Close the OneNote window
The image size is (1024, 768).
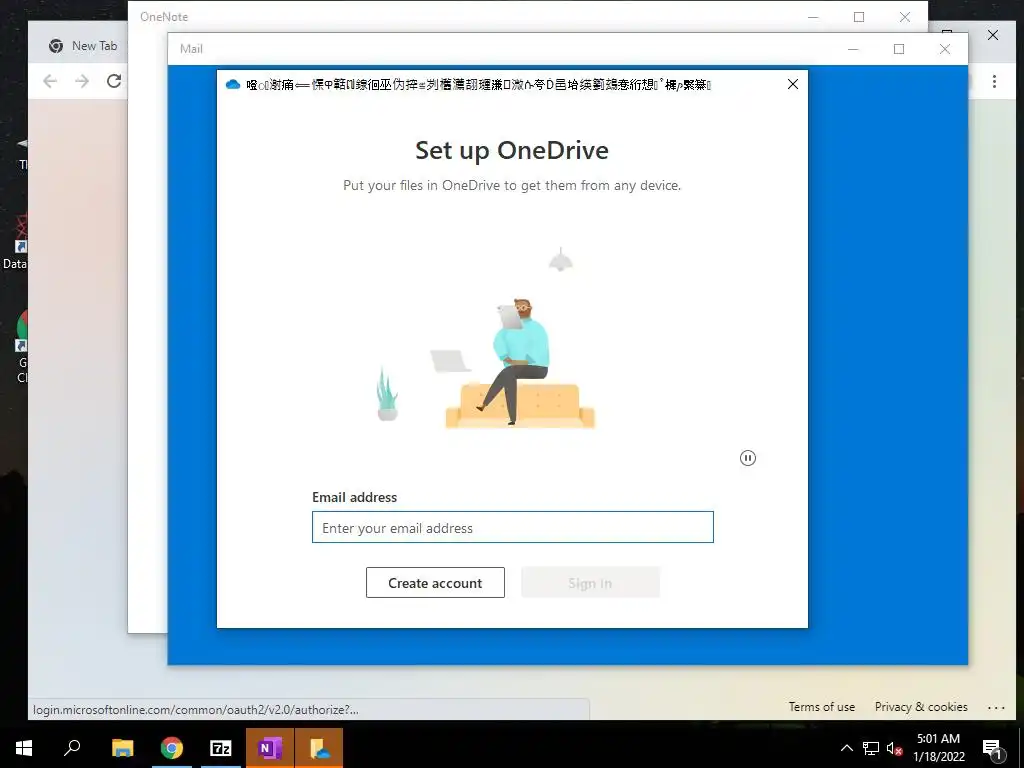pos(904,17)
